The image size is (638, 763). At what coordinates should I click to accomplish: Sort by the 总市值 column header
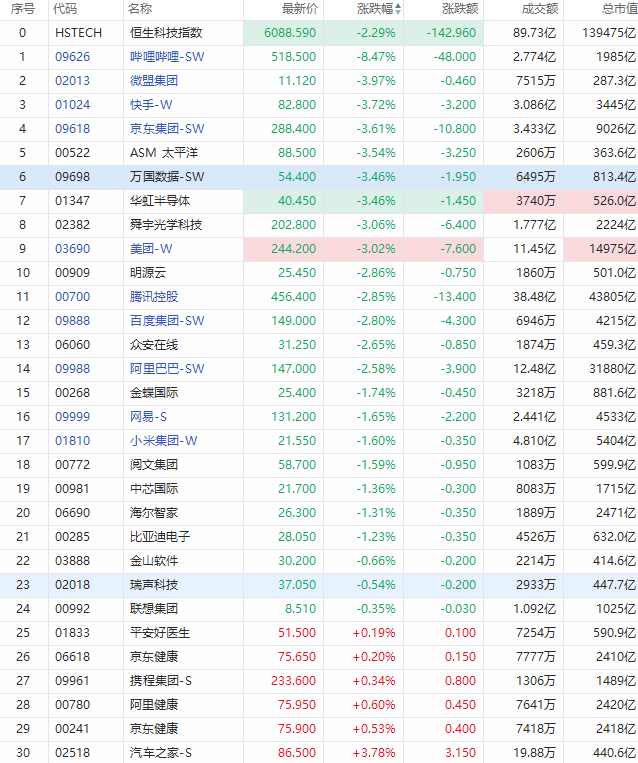click(x=620, y=9)
